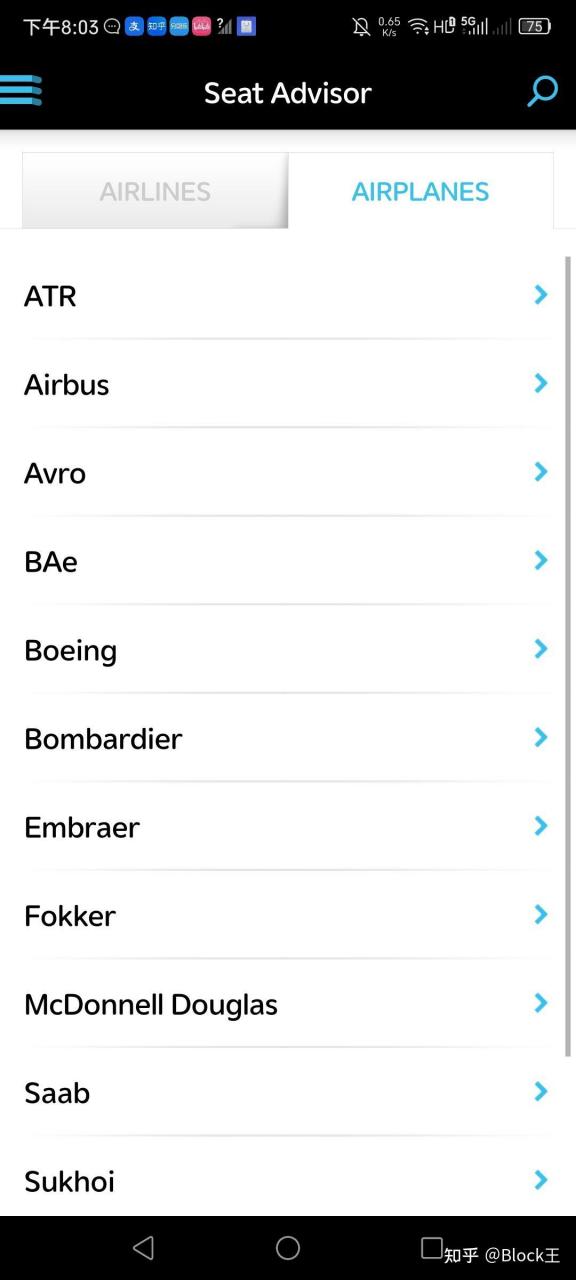
Task: Tap the chevron next to Sukhoi
Action: 541,1180
